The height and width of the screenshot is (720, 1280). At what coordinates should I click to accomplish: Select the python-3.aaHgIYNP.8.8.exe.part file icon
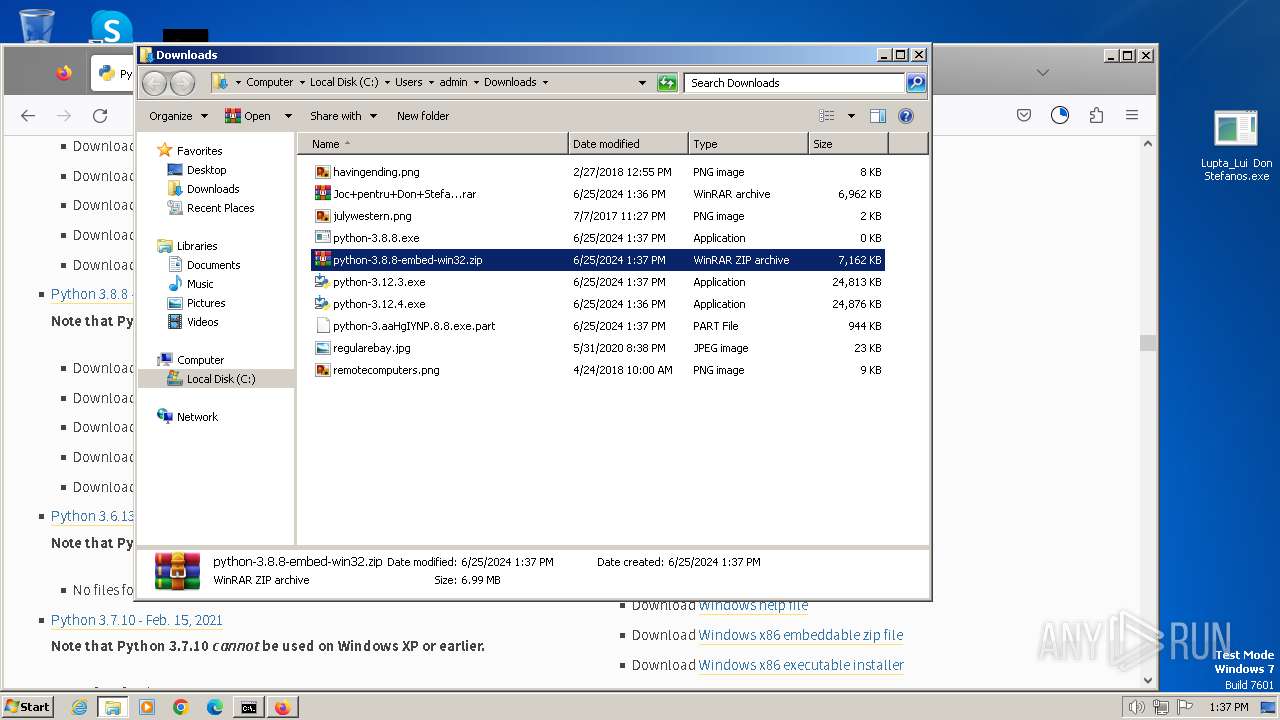(x=322, y=326)
